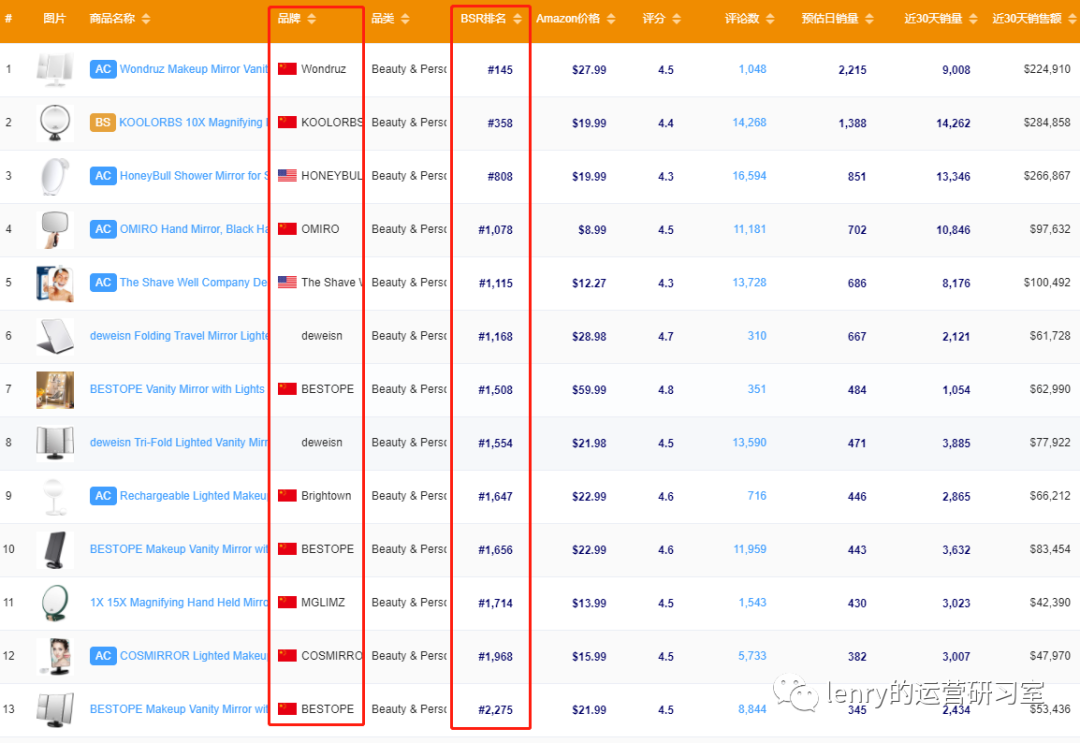Click the # column header
1080x743 pixels.
click(8, 19)
